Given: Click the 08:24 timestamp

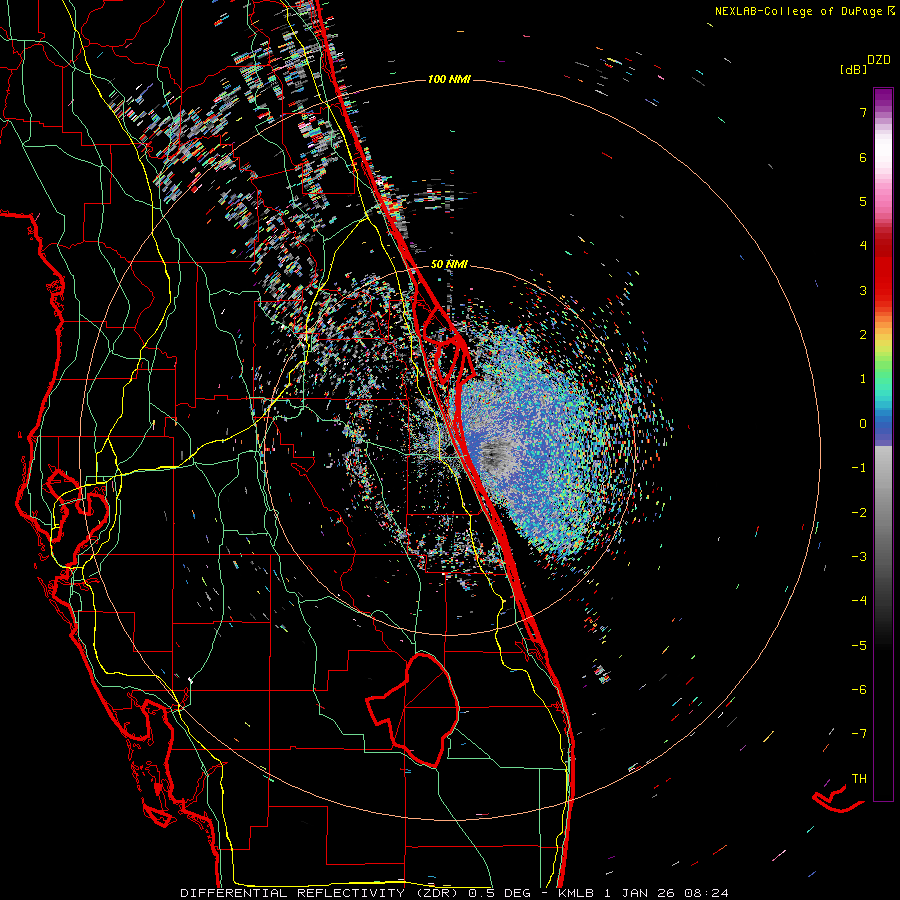Looking at the screenshot, I should [x=707, y=893].
